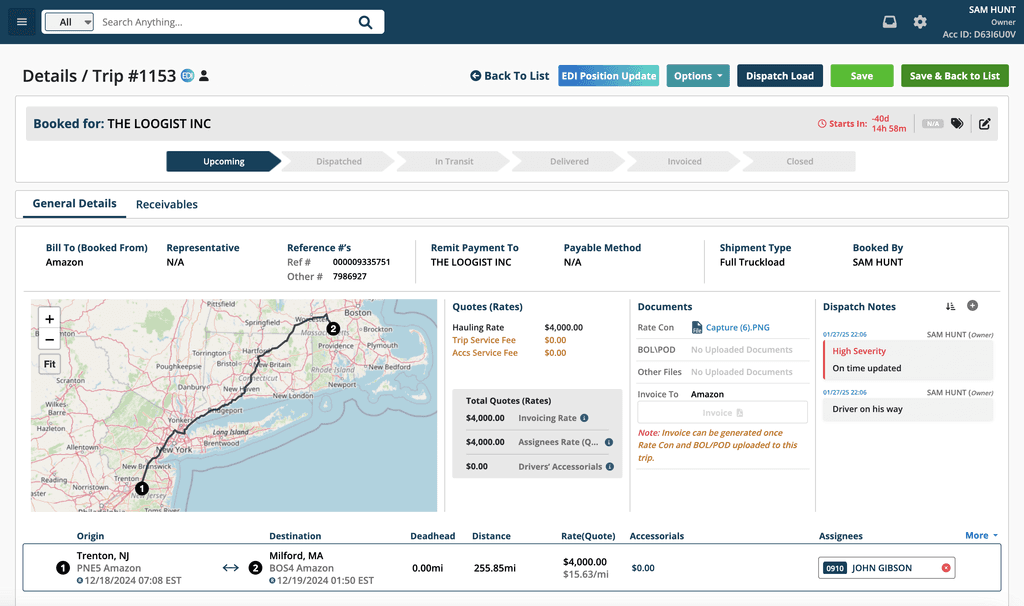This screenshot has height=606, width=1024.
Task: Click the search magnifying glass icon
Action: click(365, 21)
